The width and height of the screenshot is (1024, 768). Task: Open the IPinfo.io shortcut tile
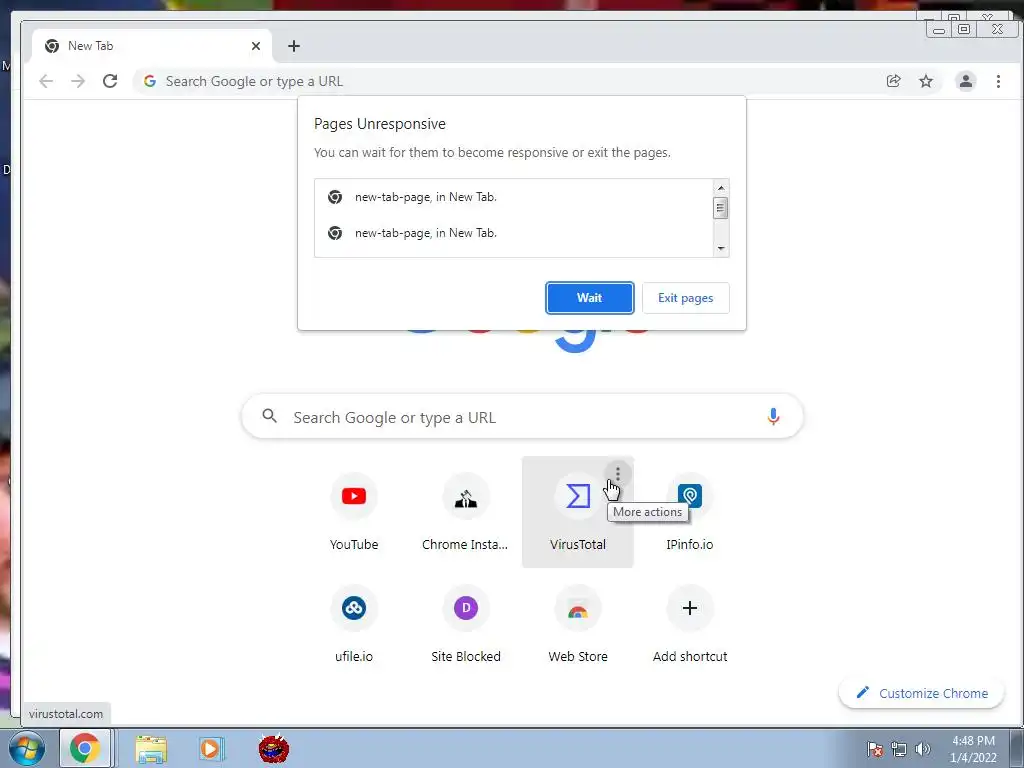coord(690,512)
